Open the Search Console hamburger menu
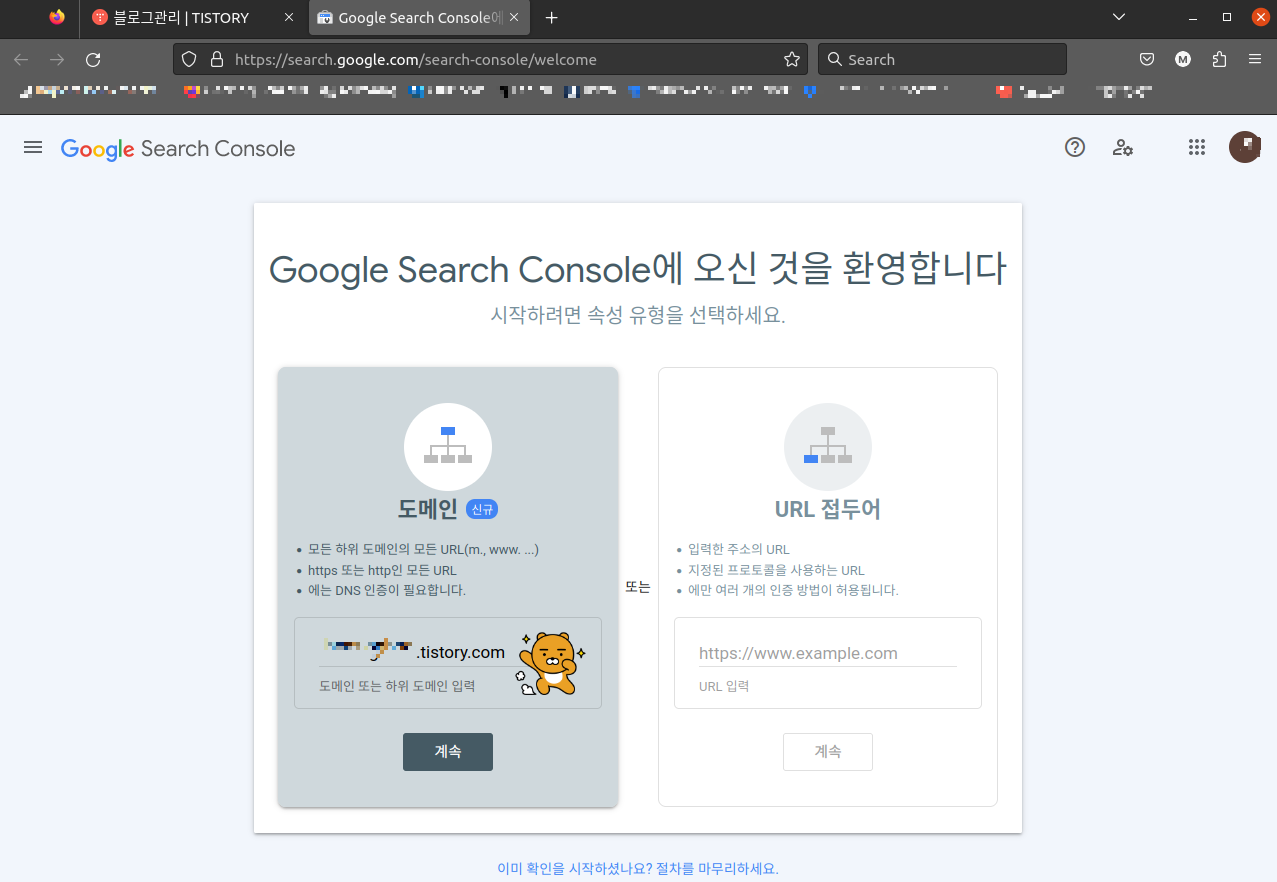Viewport: 1277px width, 882px height. 33,148
